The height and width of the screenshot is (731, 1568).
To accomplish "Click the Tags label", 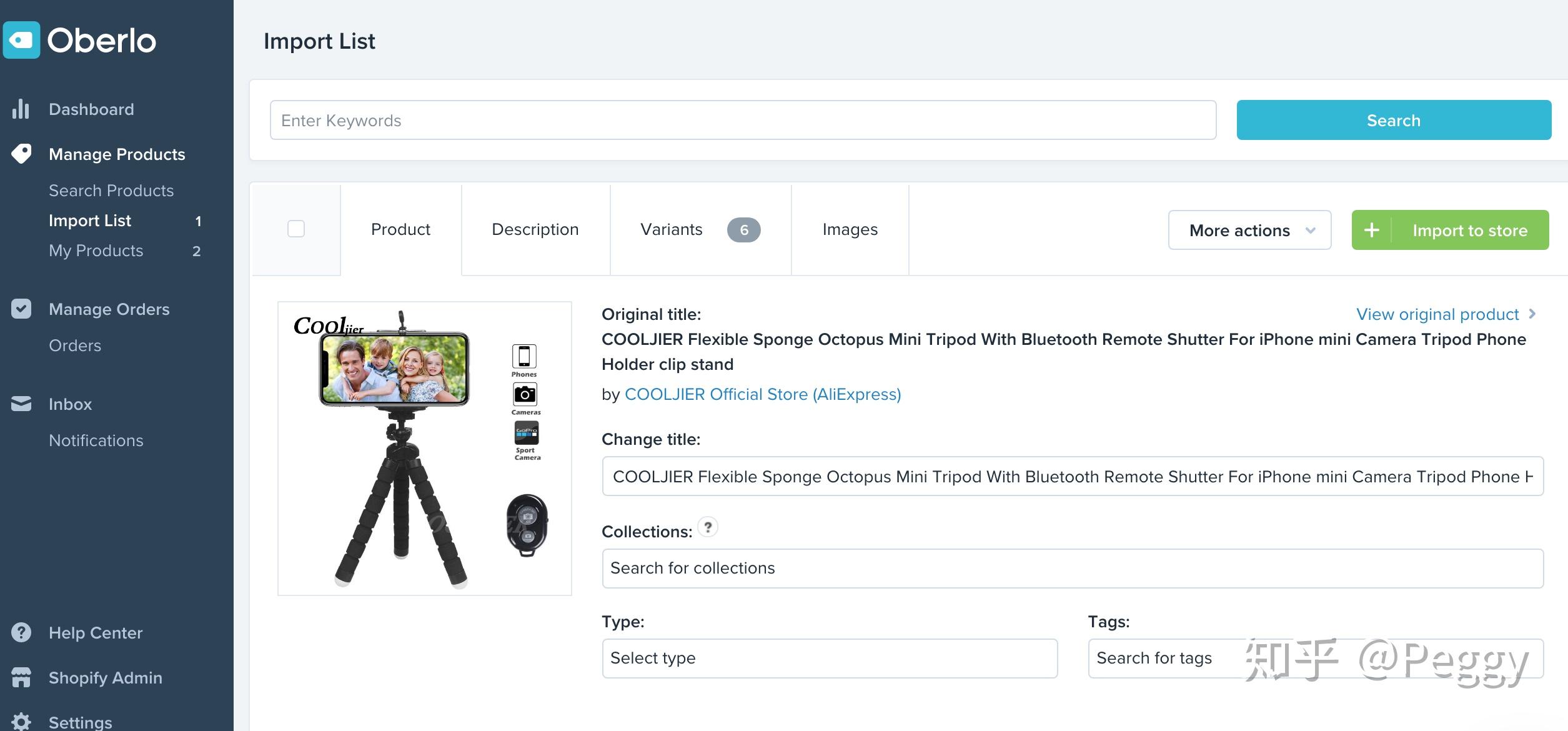I will click(1109, 622).
